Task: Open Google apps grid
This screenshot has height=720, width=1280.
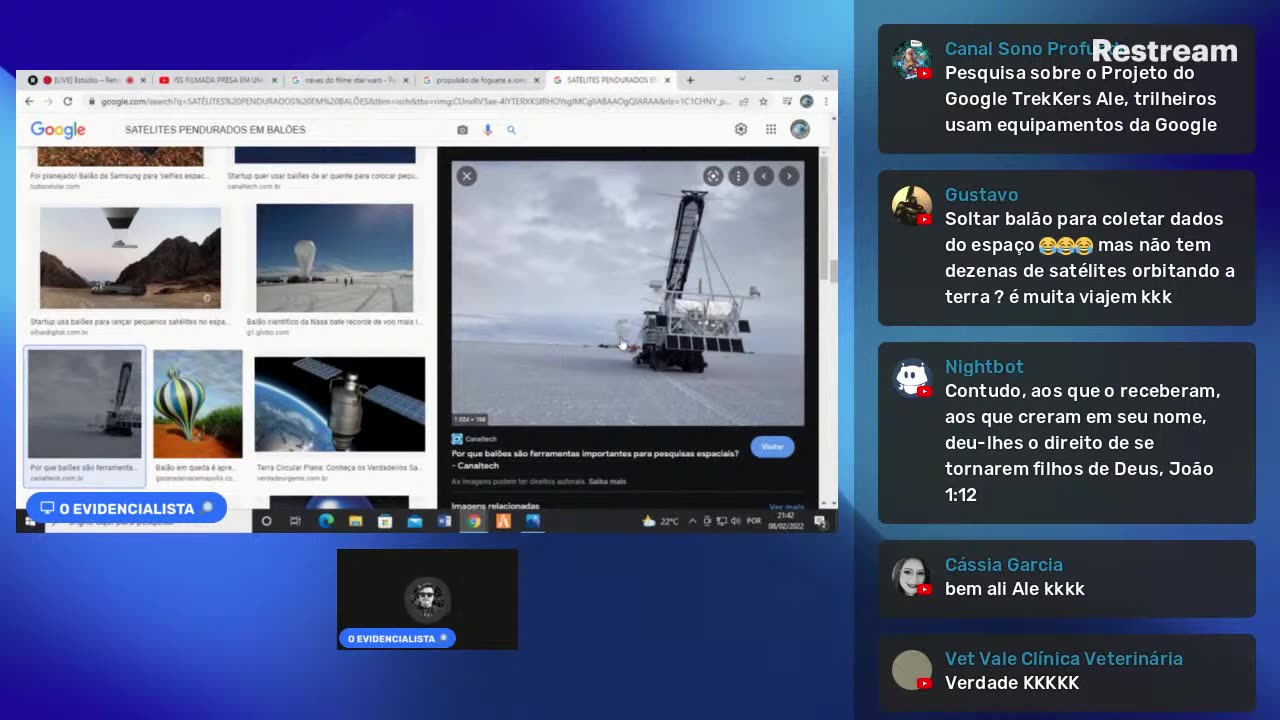Action: point(771,129)
